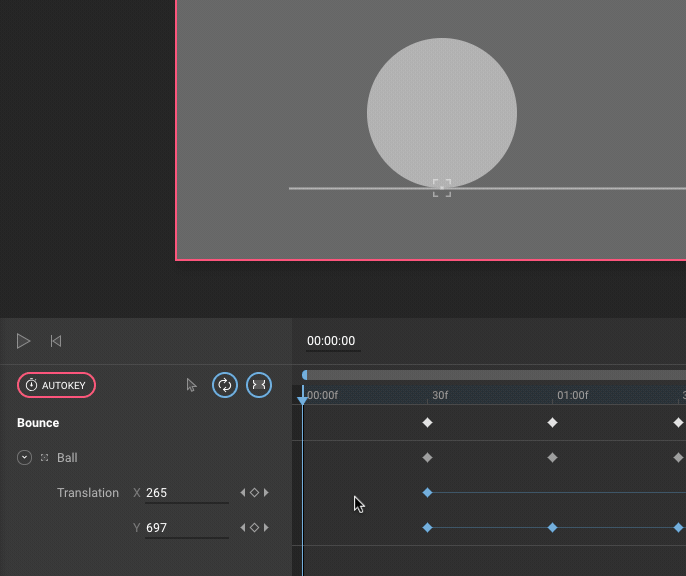Viewport: 686px width, 576px height.
Task: Go to next keyframe for Translation X
Action: [266, 493]
